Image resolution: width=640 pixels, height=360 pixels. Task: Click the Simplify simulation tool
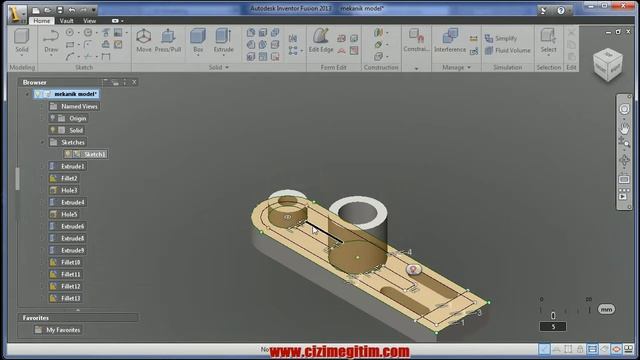coord(501,38)
